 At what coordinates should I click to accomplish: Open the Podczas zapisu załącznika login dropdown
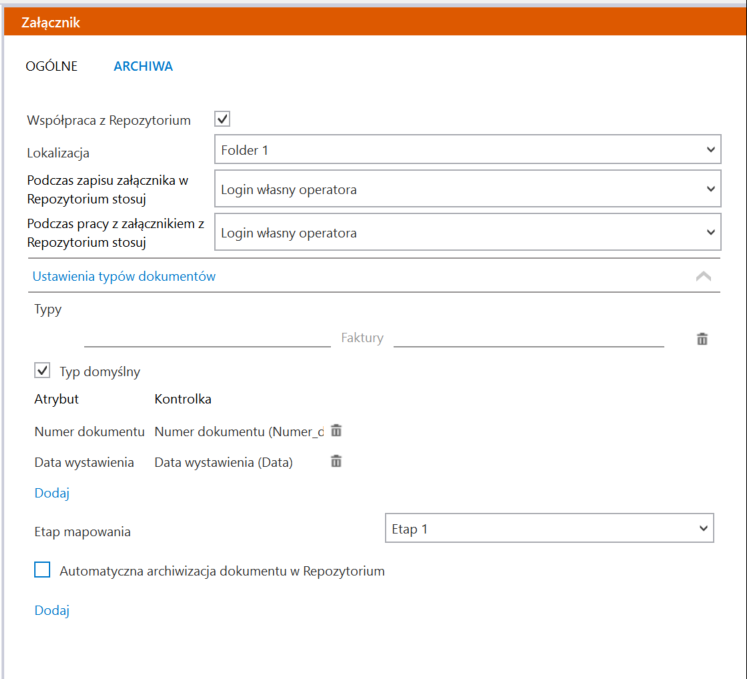[x=467, y=189]
